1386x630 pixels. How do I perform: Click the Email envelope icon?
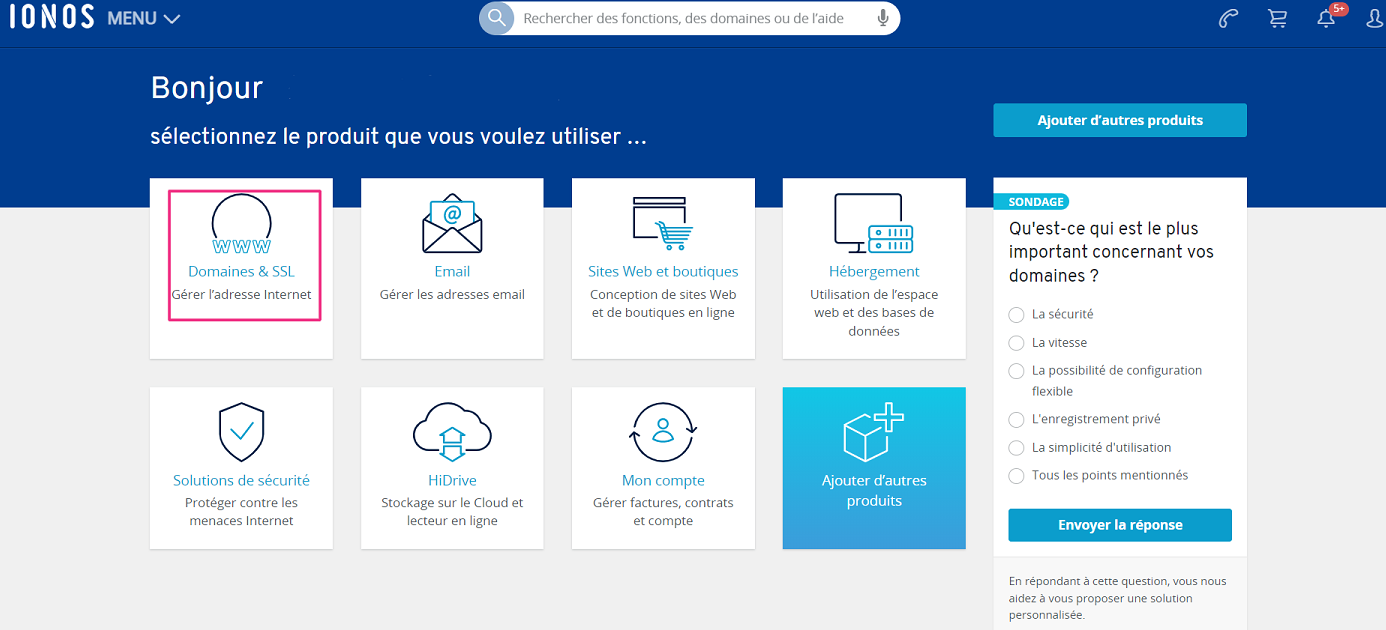tap(452, 223)
